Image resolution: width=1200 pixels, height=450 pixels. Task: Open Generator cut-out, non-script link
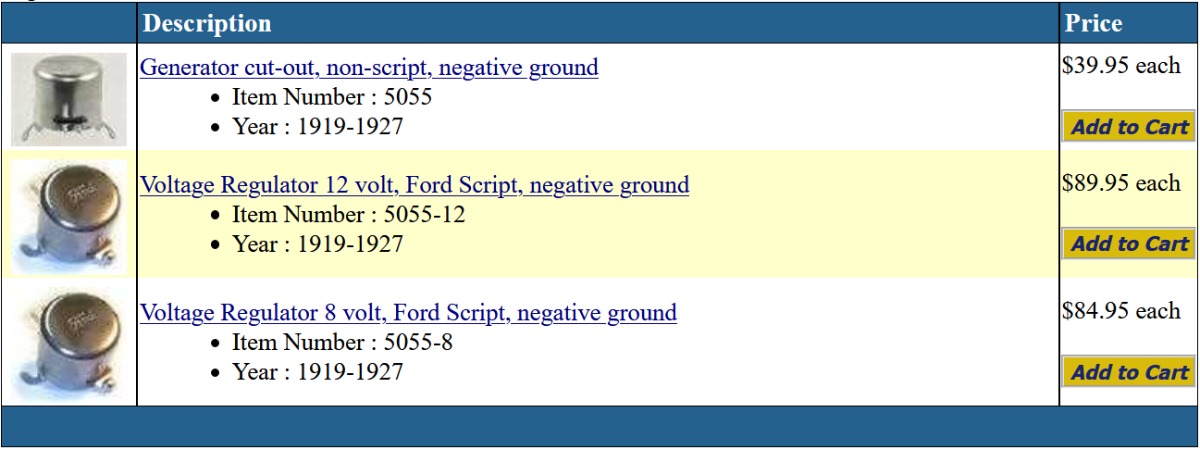[x=369, y=68]
